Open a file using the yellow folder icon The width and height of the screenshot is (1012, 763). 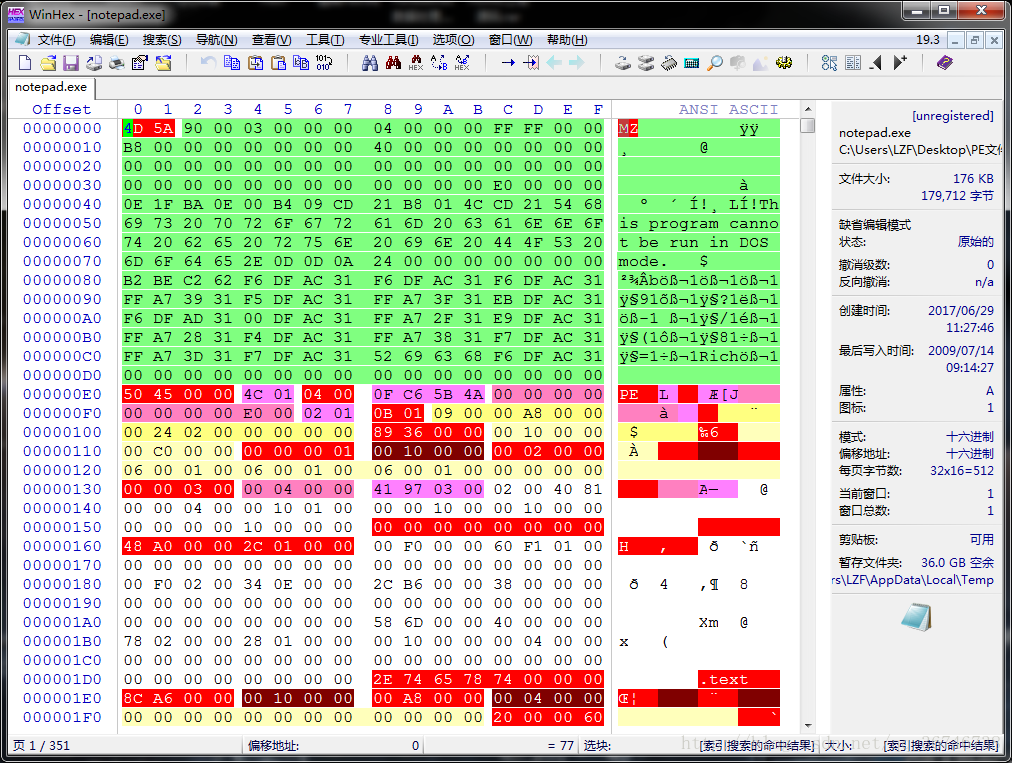click(48, 63)
